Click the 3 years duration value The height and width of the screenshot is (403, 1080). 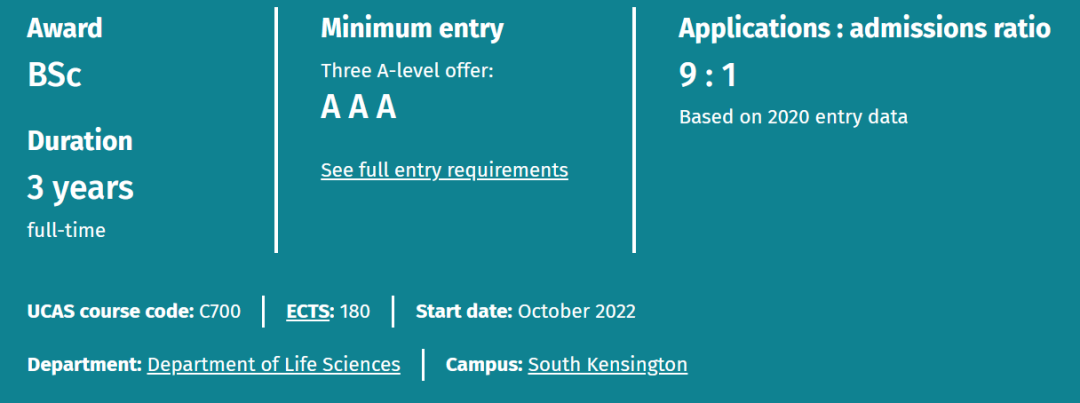pyautogui.click(x=80, y=187)
